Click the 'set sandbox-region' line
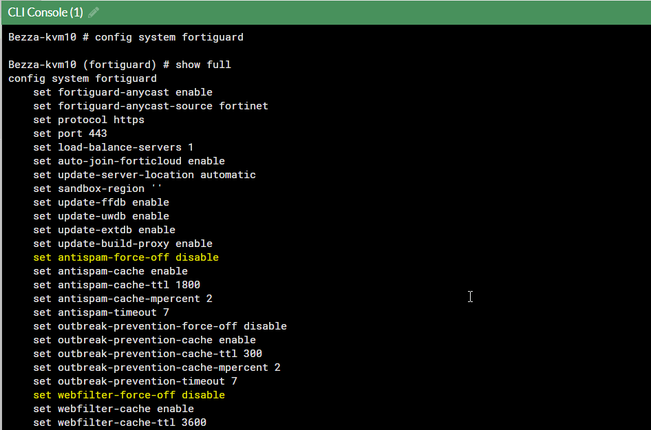The image size is (651, 430). (97, 189)
